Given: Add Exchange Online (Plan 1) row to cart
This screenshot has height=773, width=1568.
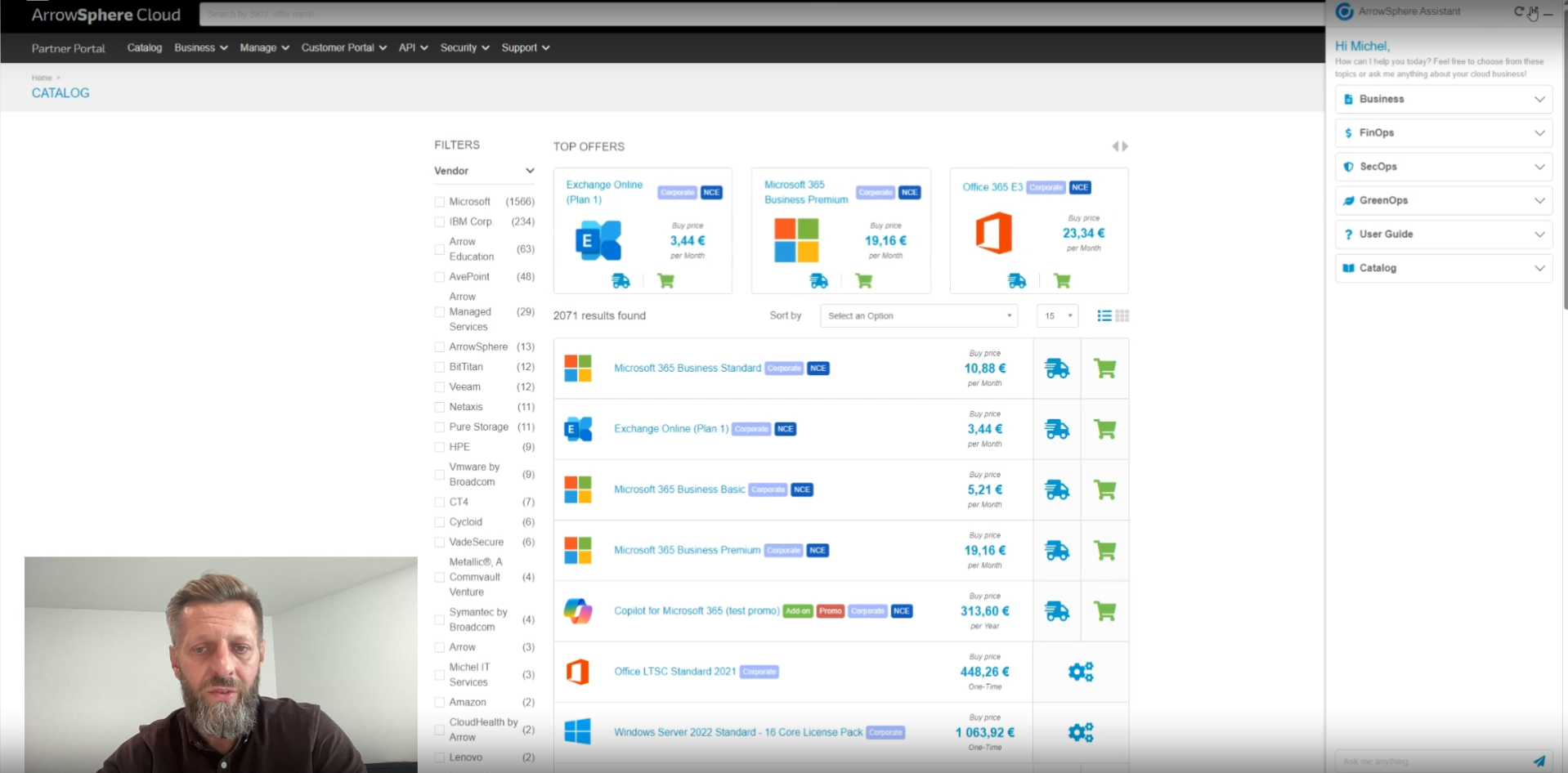Looking at the screenshot, I should click(x=1104, y=429).
